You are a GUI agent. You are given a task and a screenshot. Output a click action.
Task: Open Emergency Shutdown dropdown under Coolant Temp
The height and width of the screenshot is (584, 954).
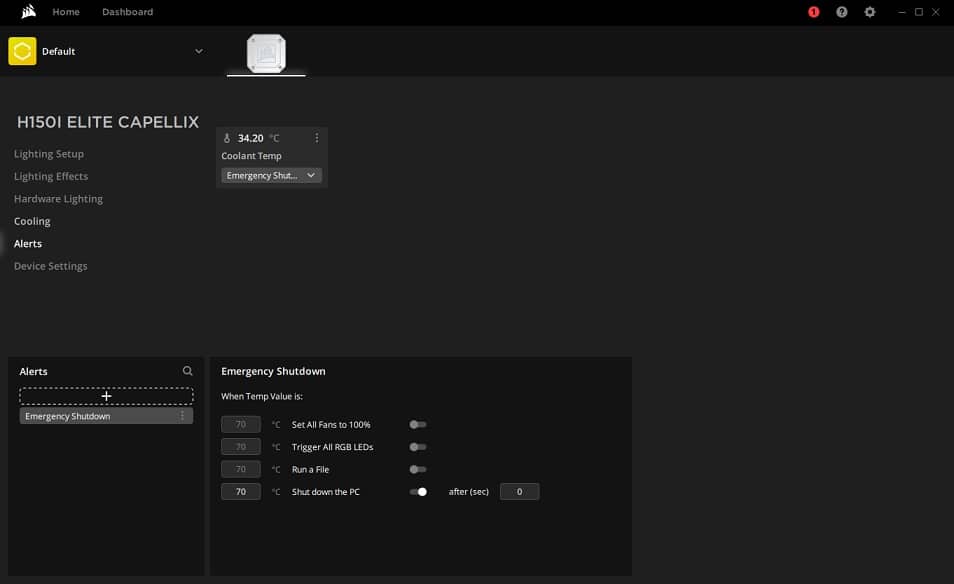point(271,176)
